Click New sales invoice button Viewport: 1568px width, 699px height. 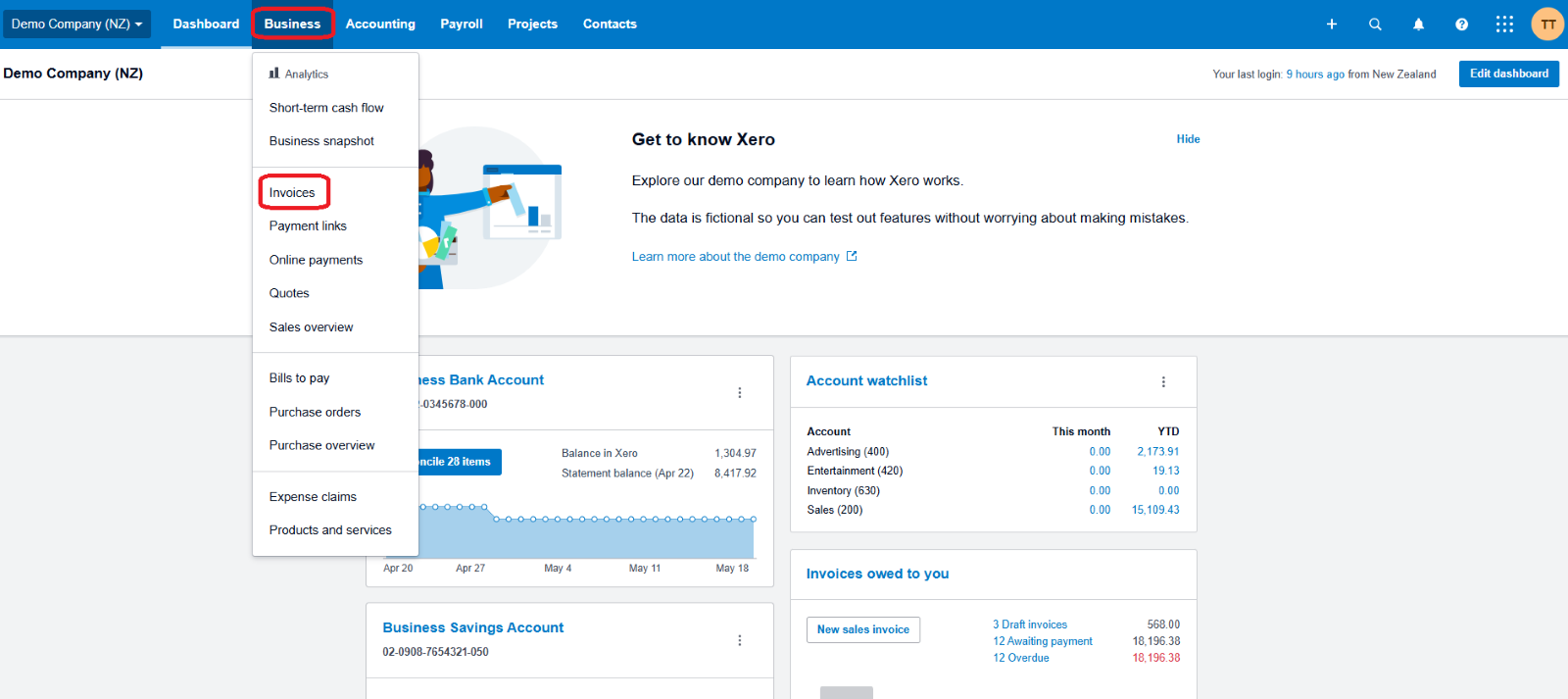click(863, 629)
